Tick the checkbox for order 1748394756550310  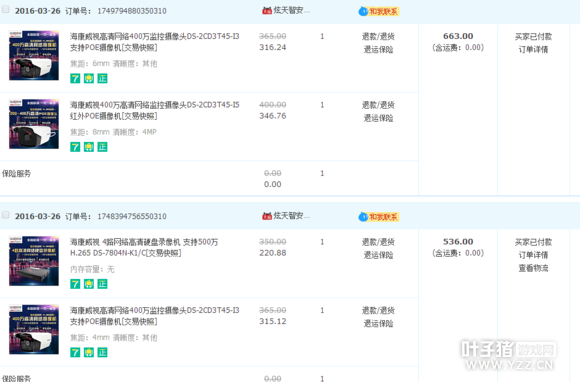(6, 215)
